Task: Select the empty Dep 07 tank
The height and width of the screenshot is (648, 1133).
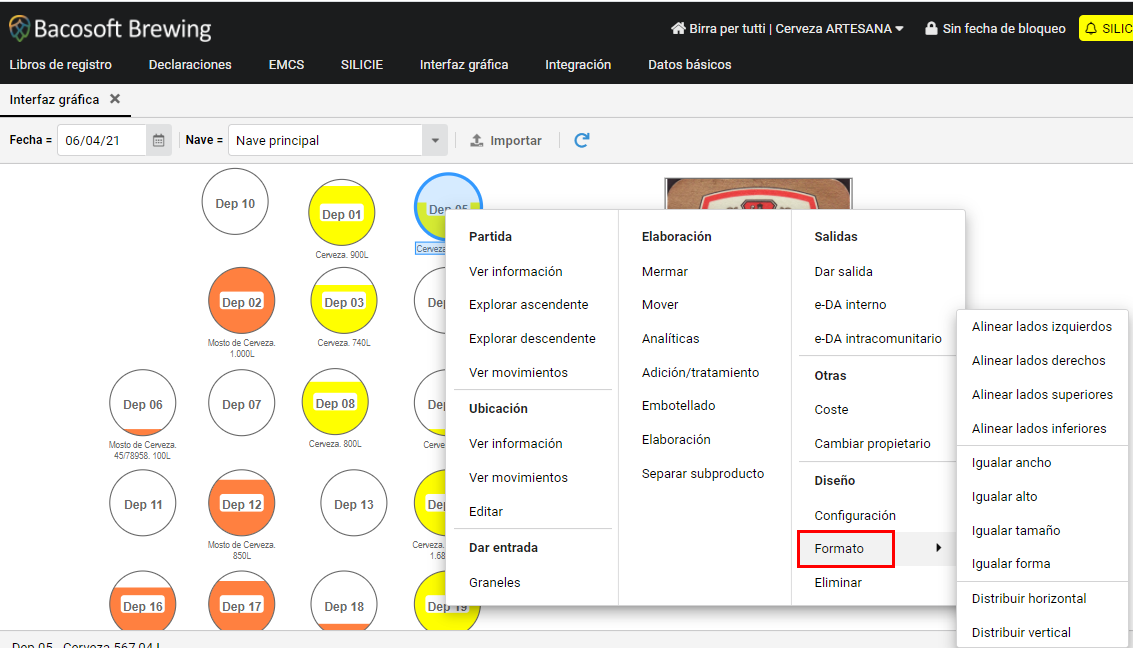Action: 241,403
